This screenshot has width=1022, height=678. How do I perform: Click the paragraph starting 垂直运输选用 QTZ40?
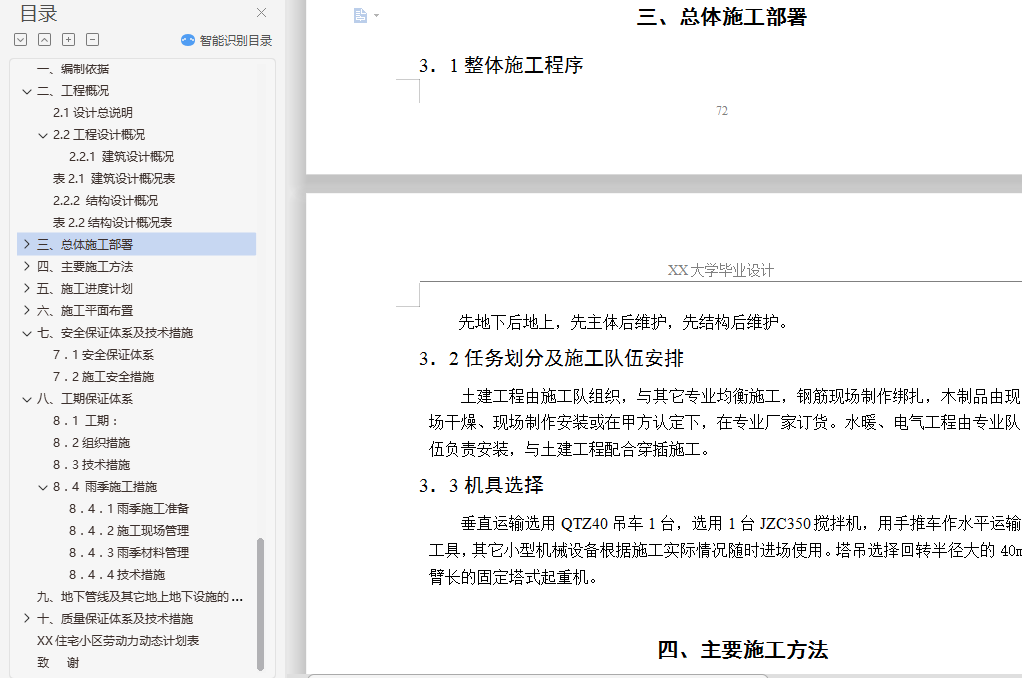725,550
